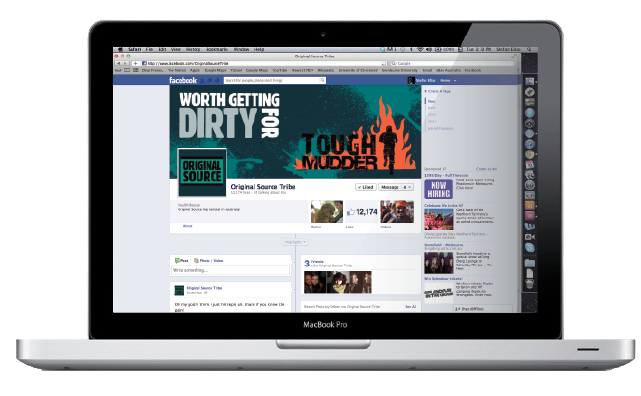Open the folder stack in the Dock
This screenshot has width=641, height=396.
529,262
